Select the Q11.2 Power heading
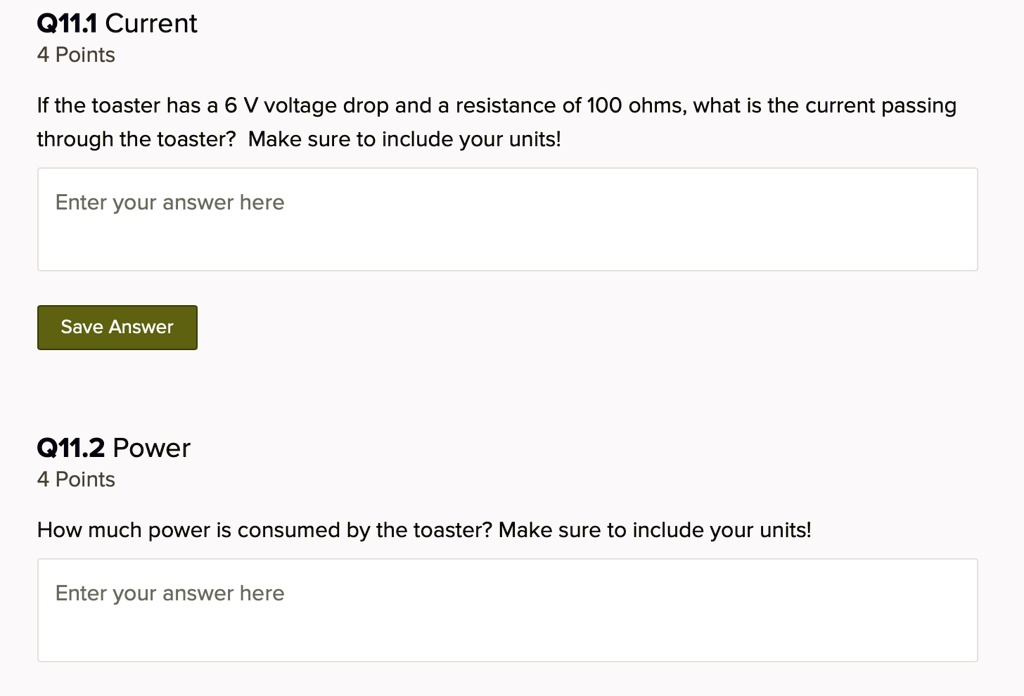Viewport: 1024px width, 696px height. [113, 447]
